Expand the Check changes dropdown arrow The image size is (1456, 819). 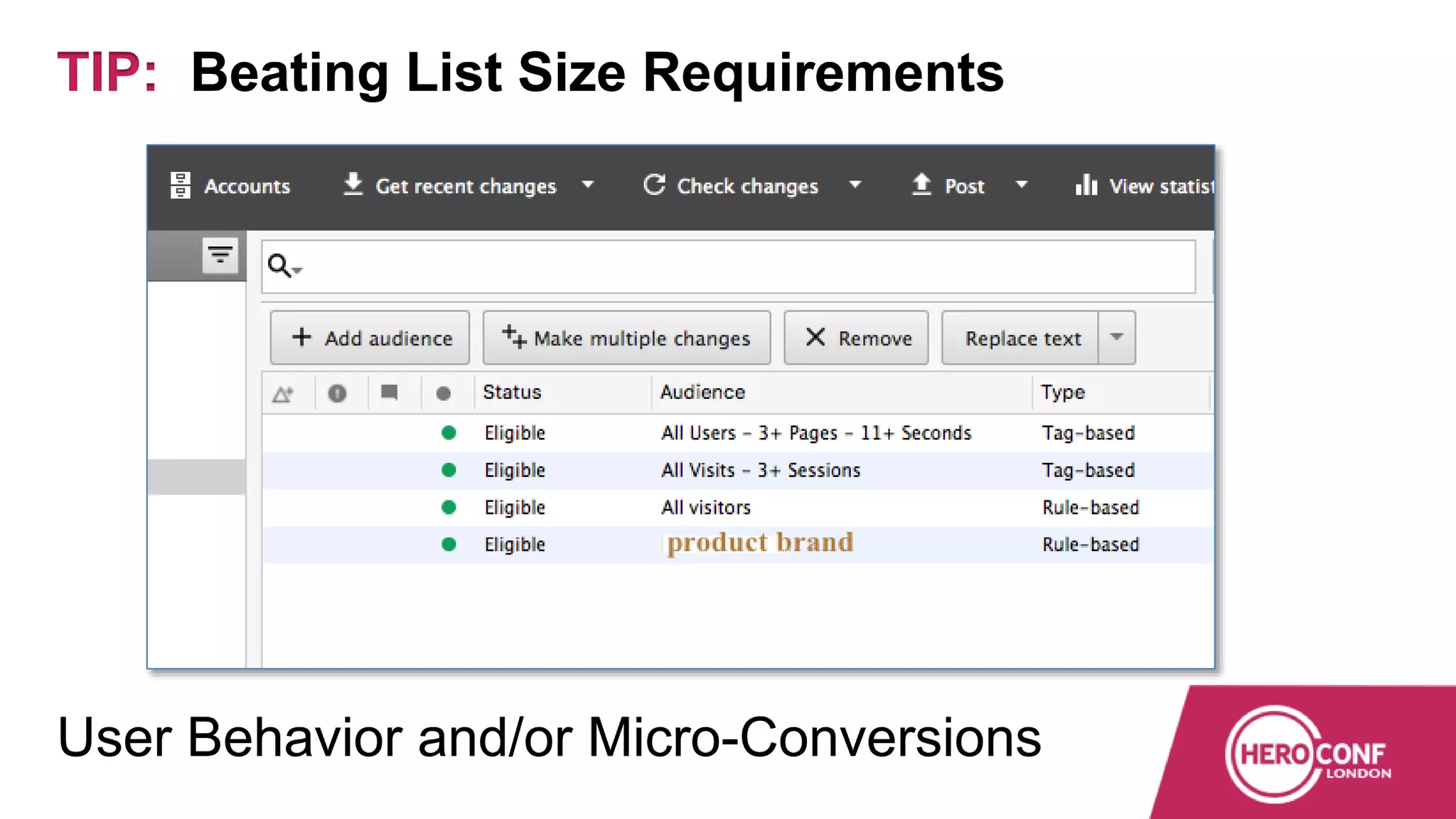coord(855,185)
